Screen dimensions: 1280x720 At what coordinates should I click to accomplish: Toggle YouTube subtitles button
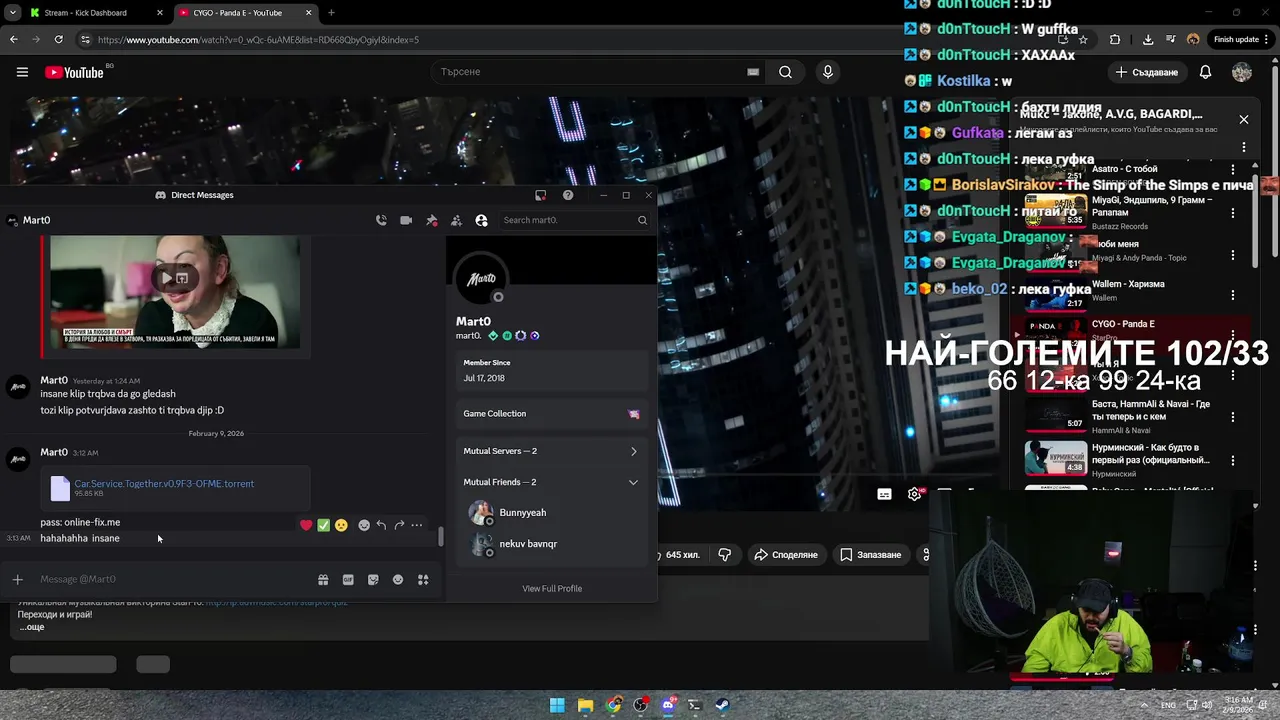tap(884, 494)
